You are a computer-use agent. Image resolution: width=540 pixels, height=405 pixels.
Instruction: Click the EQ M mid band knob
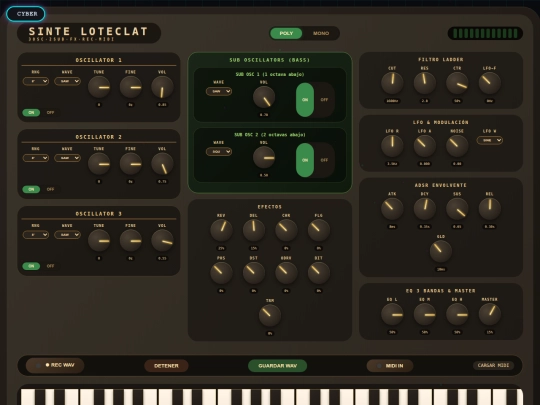click(x=425, y=314)
